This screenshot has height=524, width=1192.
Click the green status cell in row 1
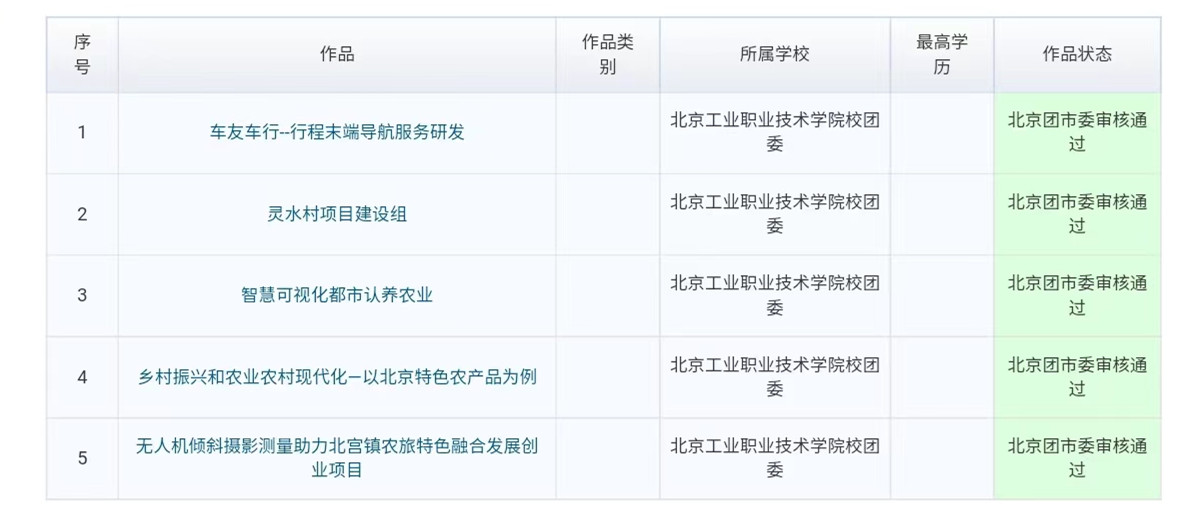(1077, 132)
